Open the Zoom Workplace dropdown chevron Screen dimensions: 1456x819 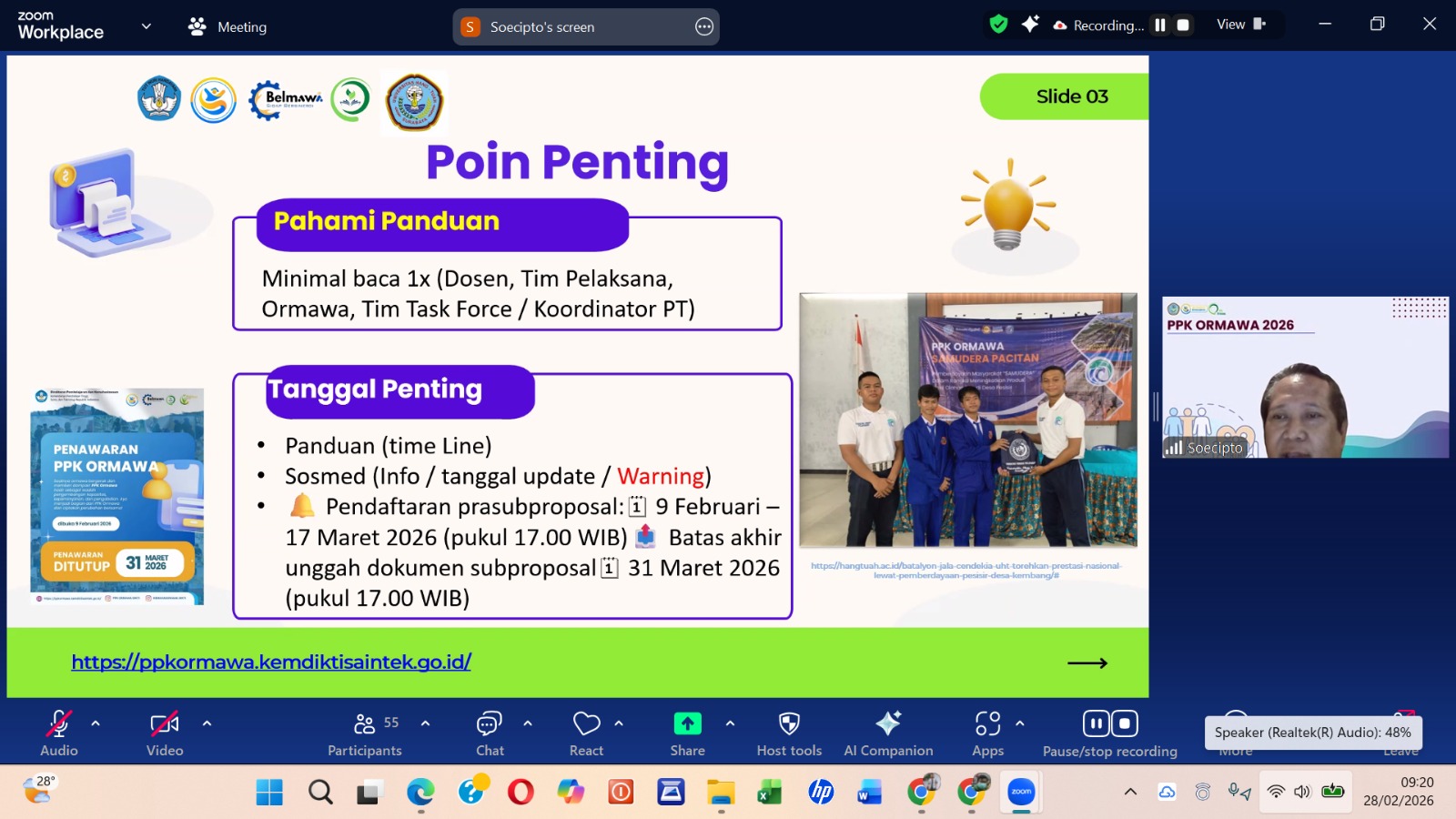(x=146, y=26)
